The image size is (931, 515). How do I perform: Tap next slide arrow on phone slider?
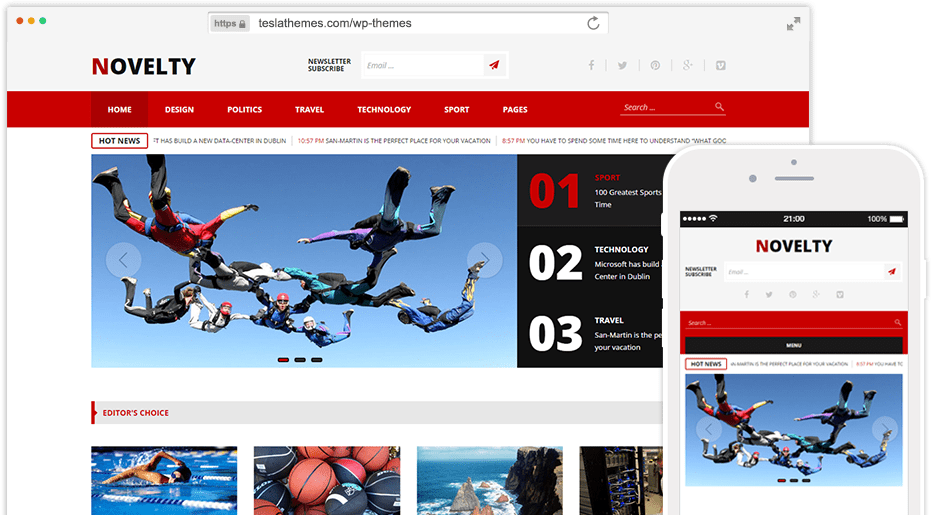(x=885, y=429)
